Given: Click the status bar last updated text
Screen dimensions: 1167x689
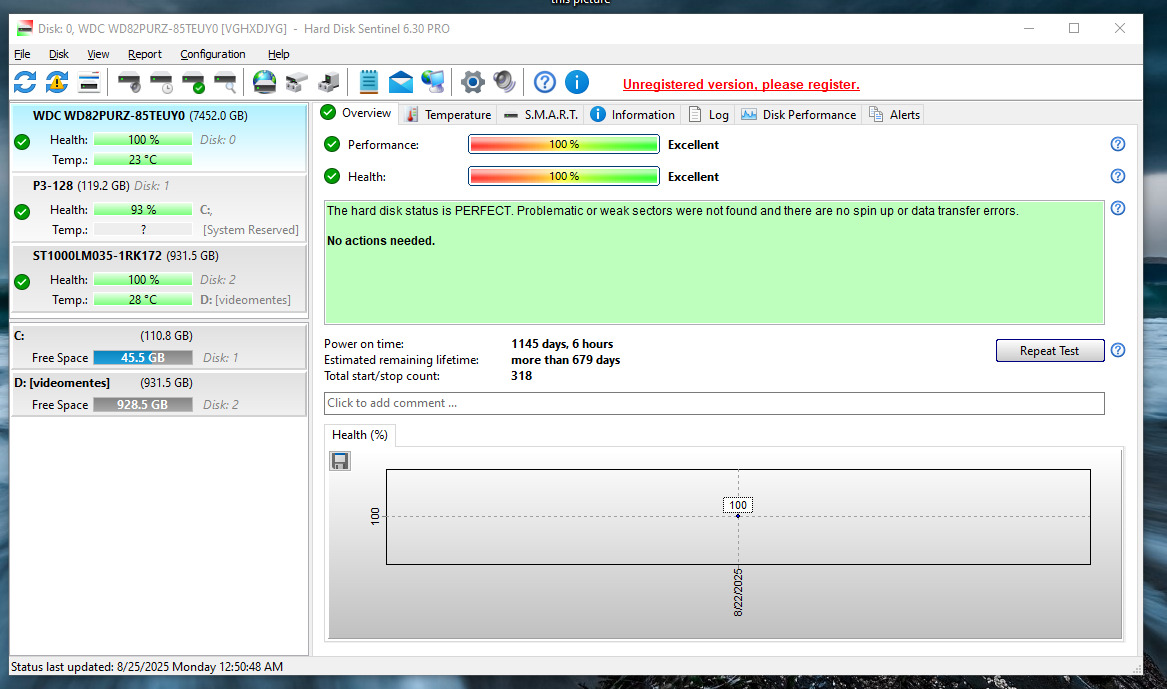Looking at the screenshot, I should tap(147, 667).
